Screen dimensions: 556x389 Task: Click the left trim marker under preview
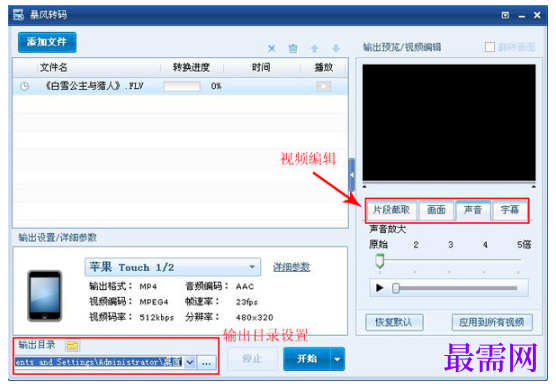(365, 187)
